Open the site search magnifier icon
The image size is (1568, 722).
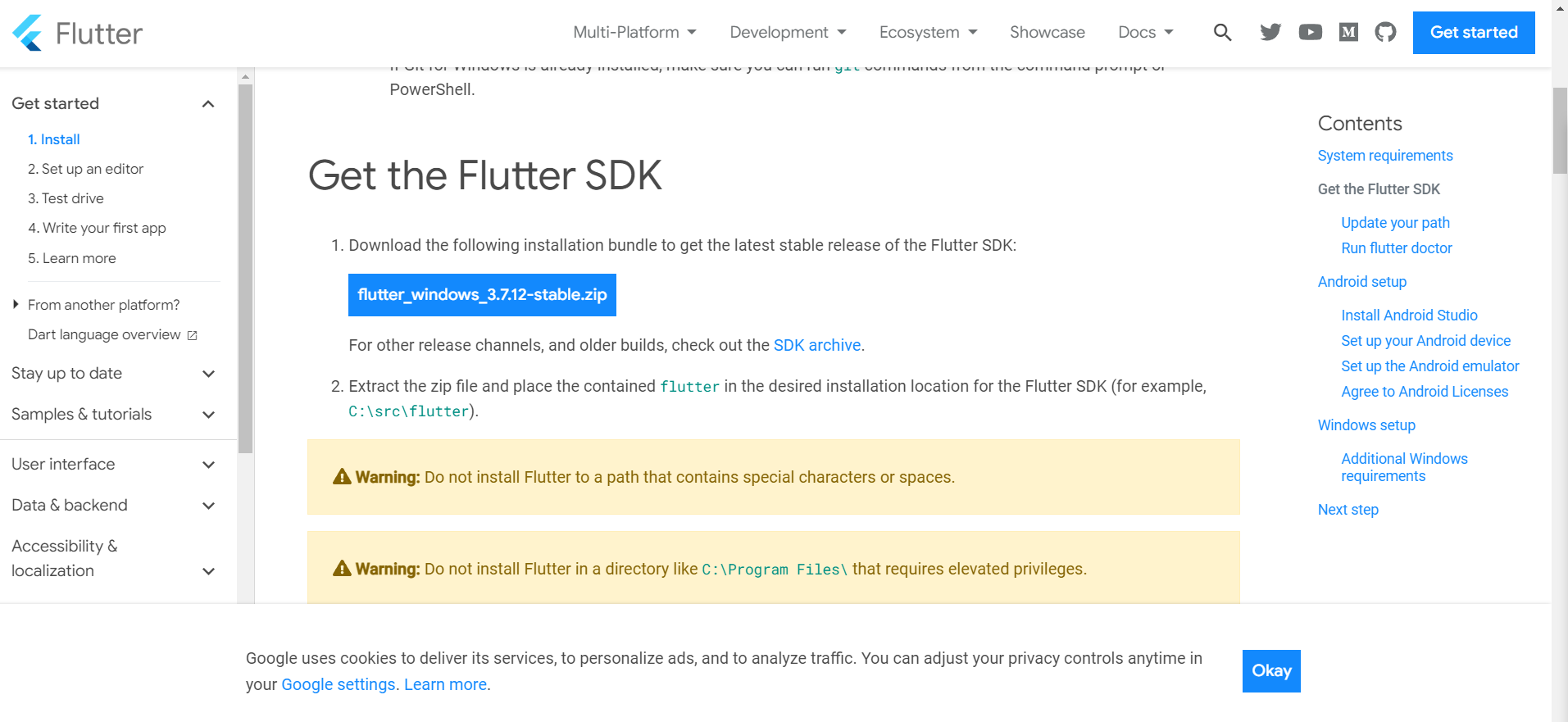[x=1222, y=32]
